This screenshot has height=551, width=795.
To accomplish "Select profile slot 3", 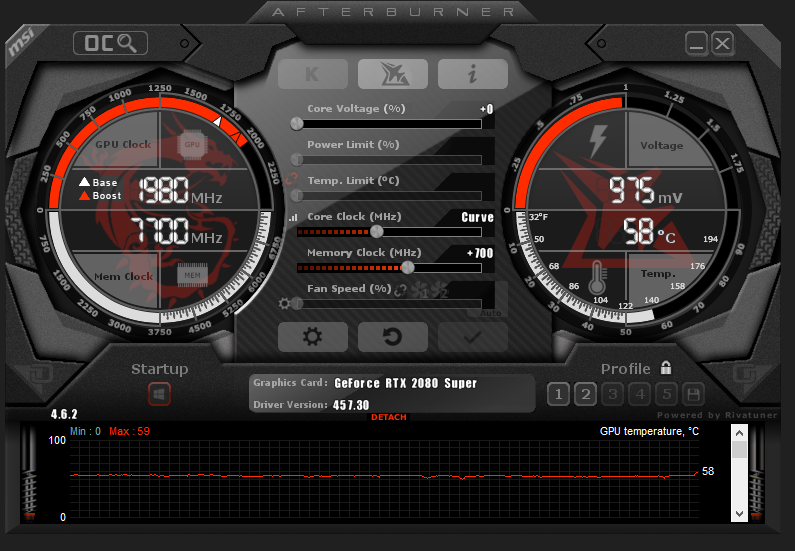I will [x=612, y=394].
